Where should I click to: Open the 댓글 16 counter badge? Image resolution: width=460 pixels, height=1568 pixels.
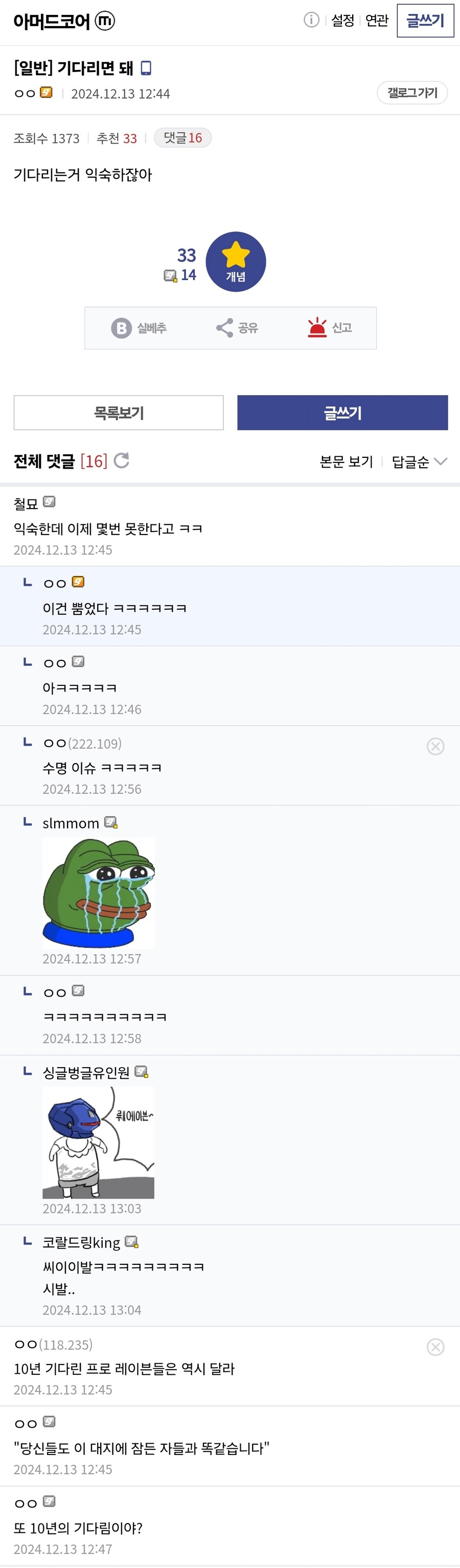(x=182, y=138)
